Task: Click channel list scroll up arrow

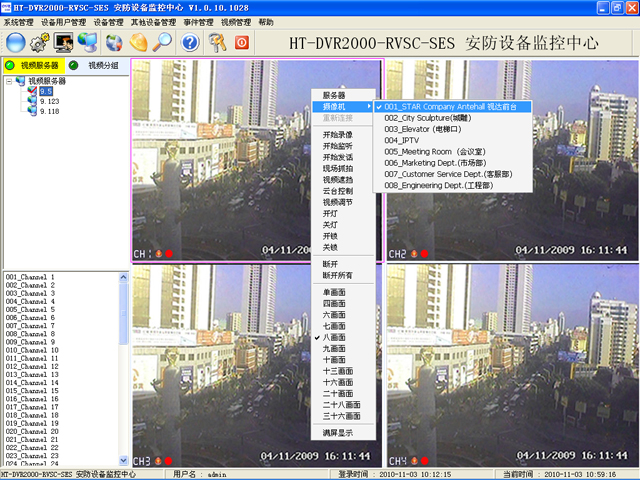Action: coord(123,277)
